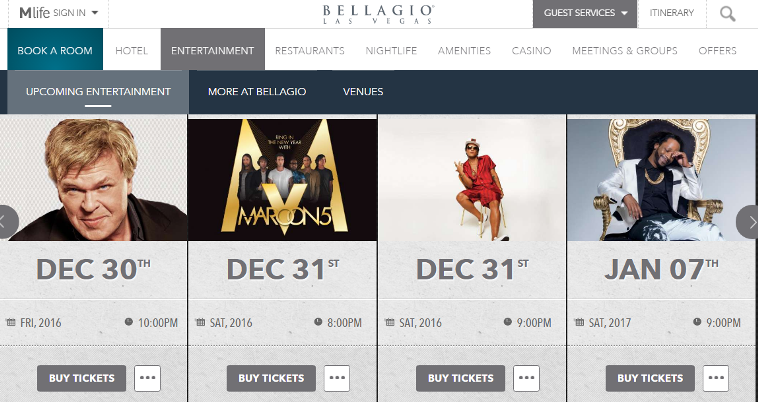Image resolution: width=758 pixels, height=402 pixels.
Task: Buy tickets for the Jan 07th show
Action: click(x=650, y=378)
